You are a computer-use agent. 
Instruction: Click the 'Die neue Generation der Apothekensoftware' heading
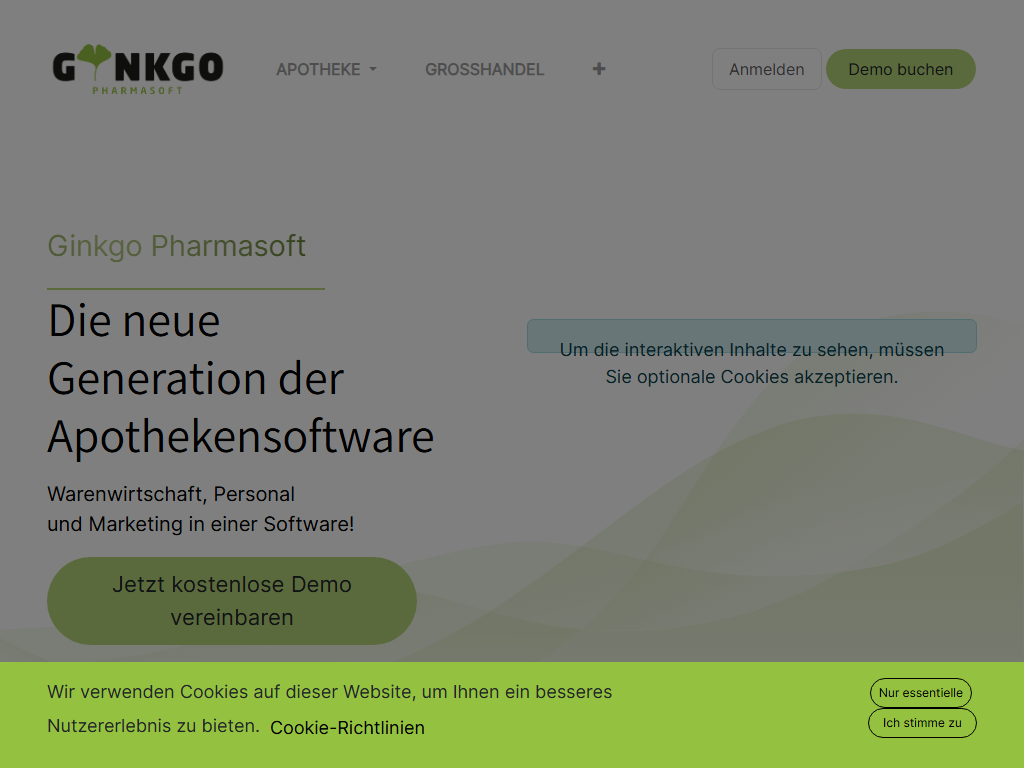point(241,379)
